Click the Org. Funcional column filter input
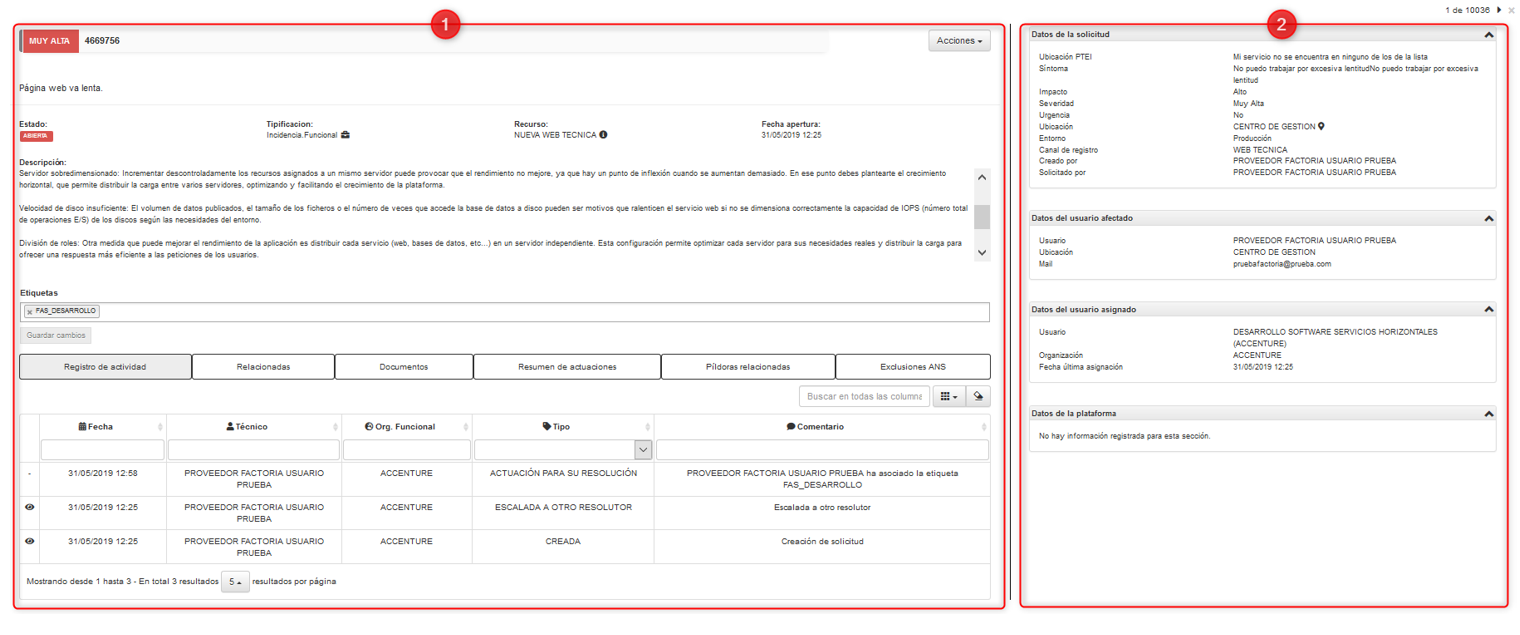 coord(407,450)
